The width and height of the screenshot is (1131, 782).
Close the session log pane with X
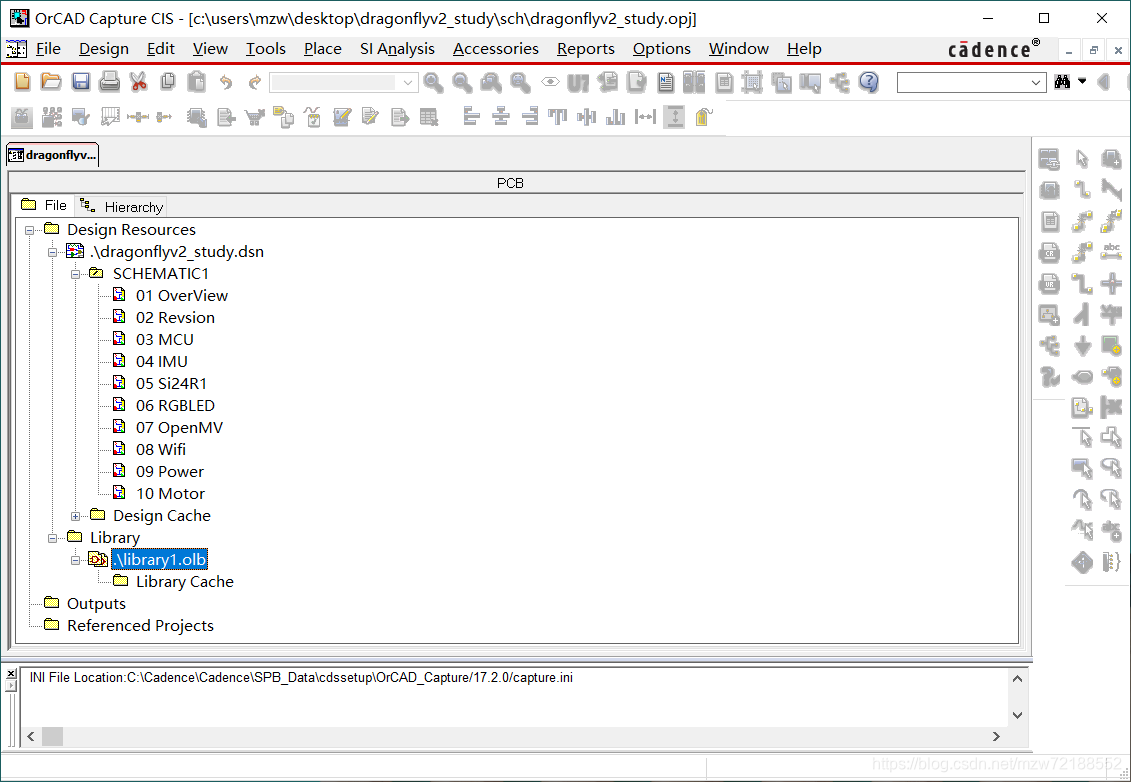point(11,674)
